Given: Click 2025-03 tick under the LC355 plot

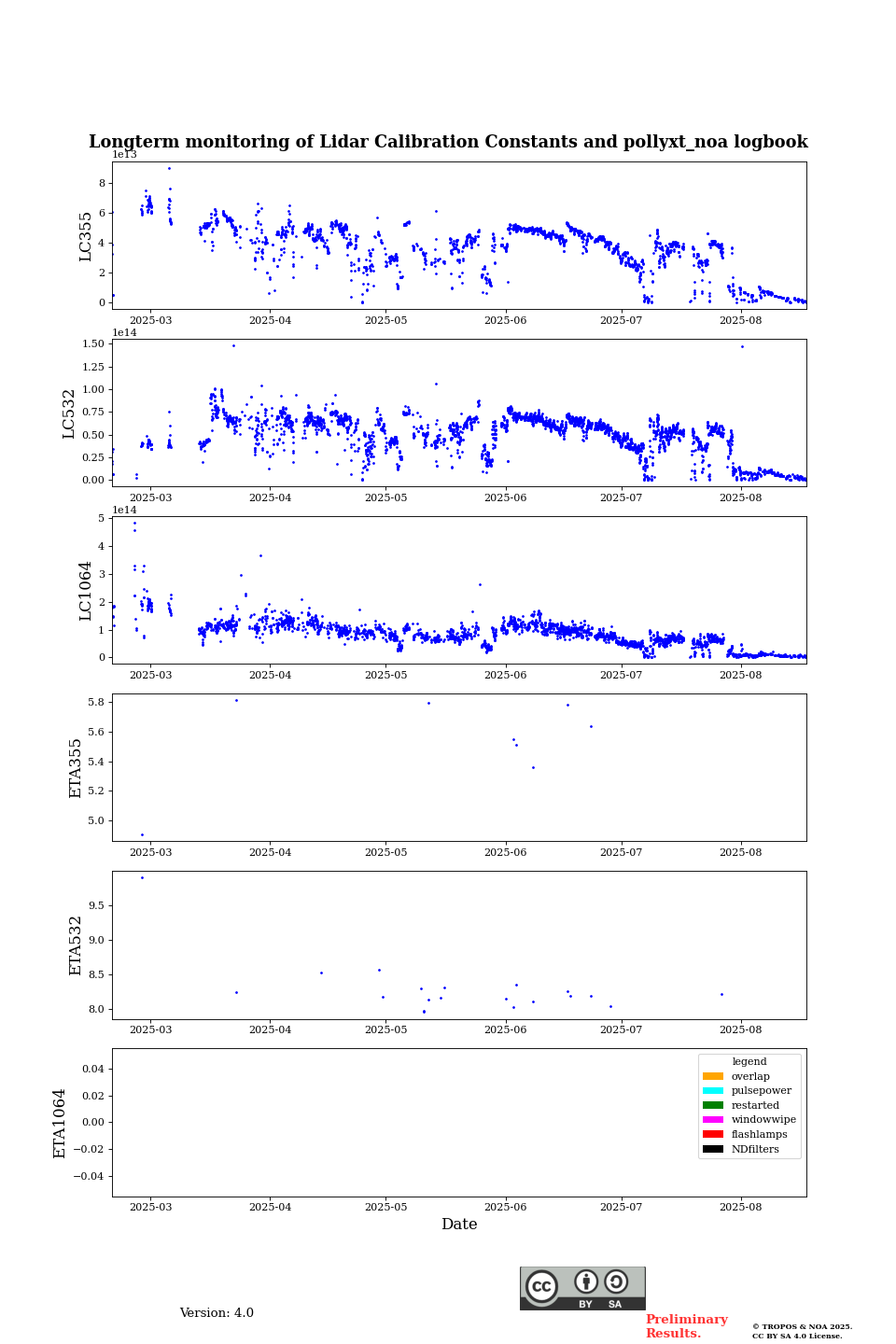Looking at the screenshot, I should tap(150, 320).
